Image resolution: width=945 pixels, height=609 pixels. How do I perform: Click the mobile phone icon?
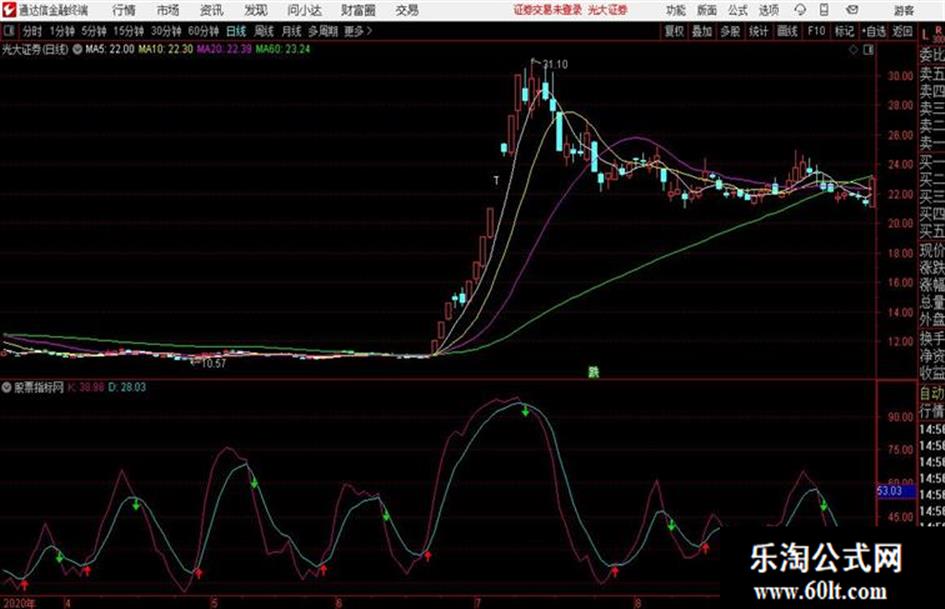824,10
